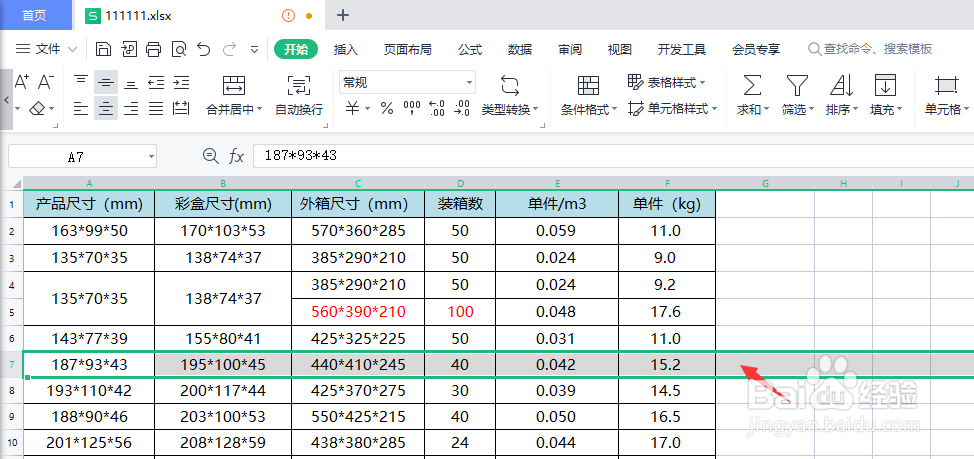The width and height of the screenshot is (974, 459).
Task: Click the Sort (排序) icon
Action: point(841,84)
